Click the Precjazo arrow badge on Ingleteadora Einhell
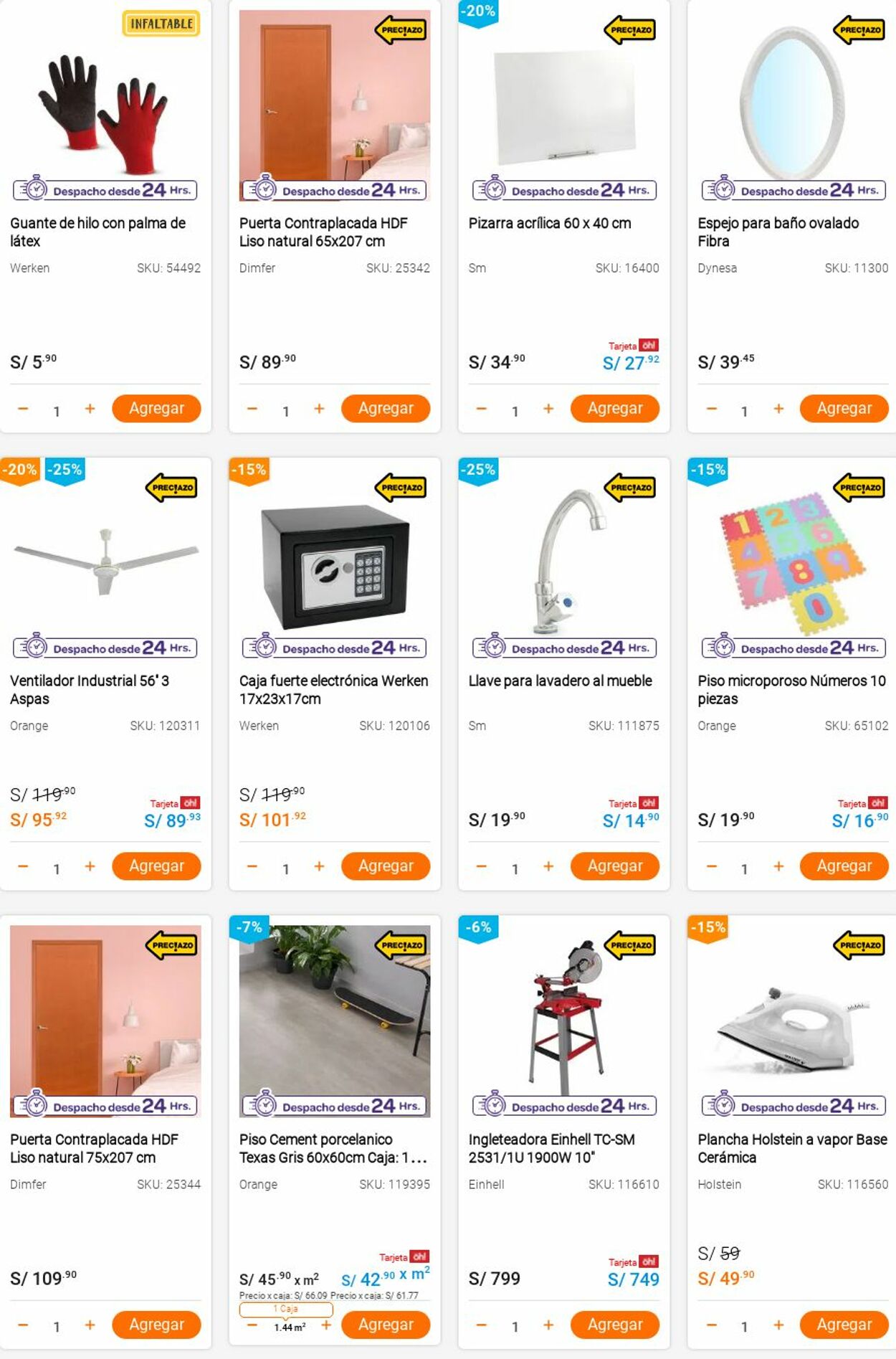This screenshot has width=896, height=1359. (x=630, y=945)
